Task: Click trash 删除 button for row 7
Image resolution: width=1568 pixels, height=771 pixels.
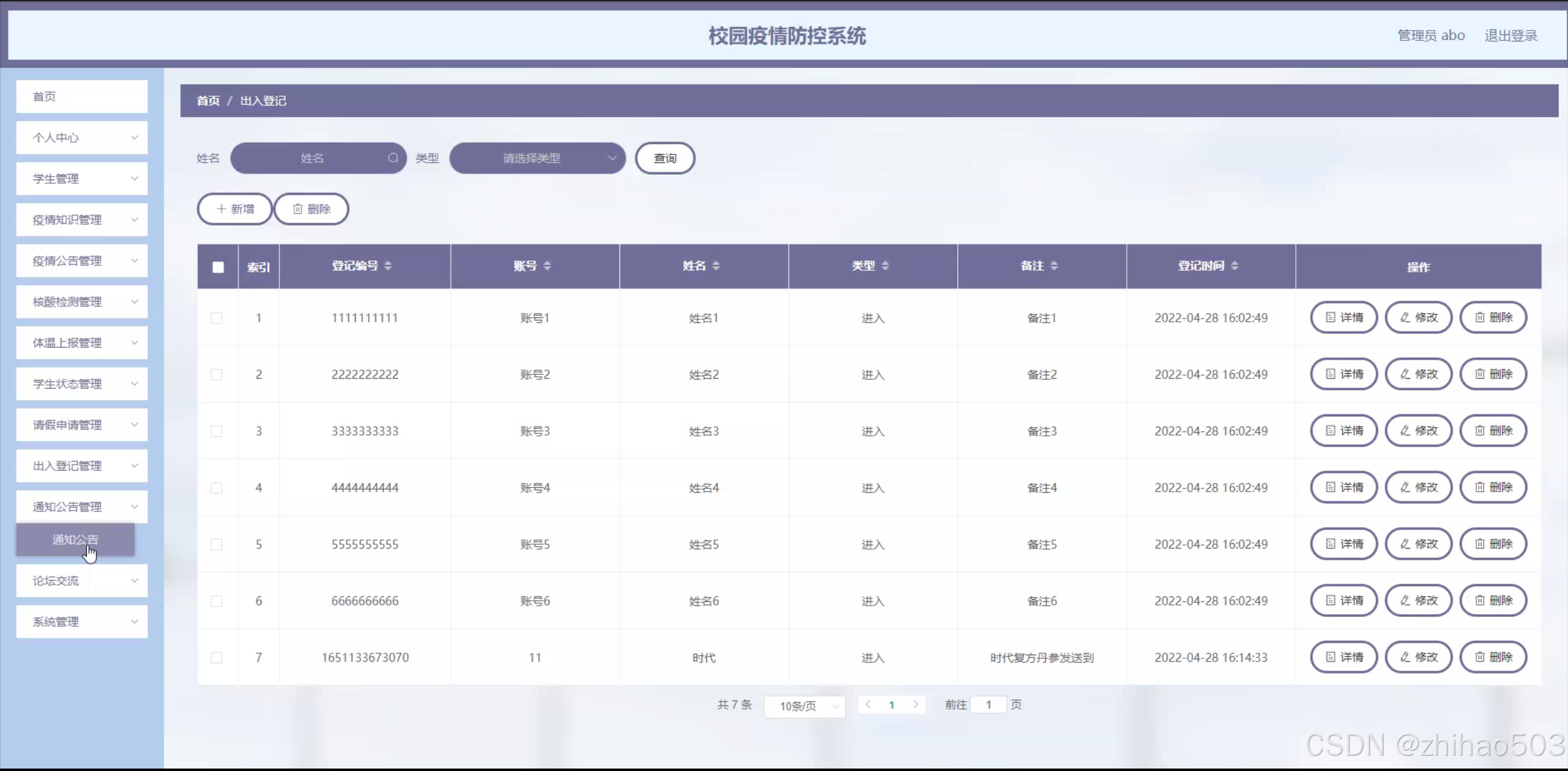Action: point(1493,657)
